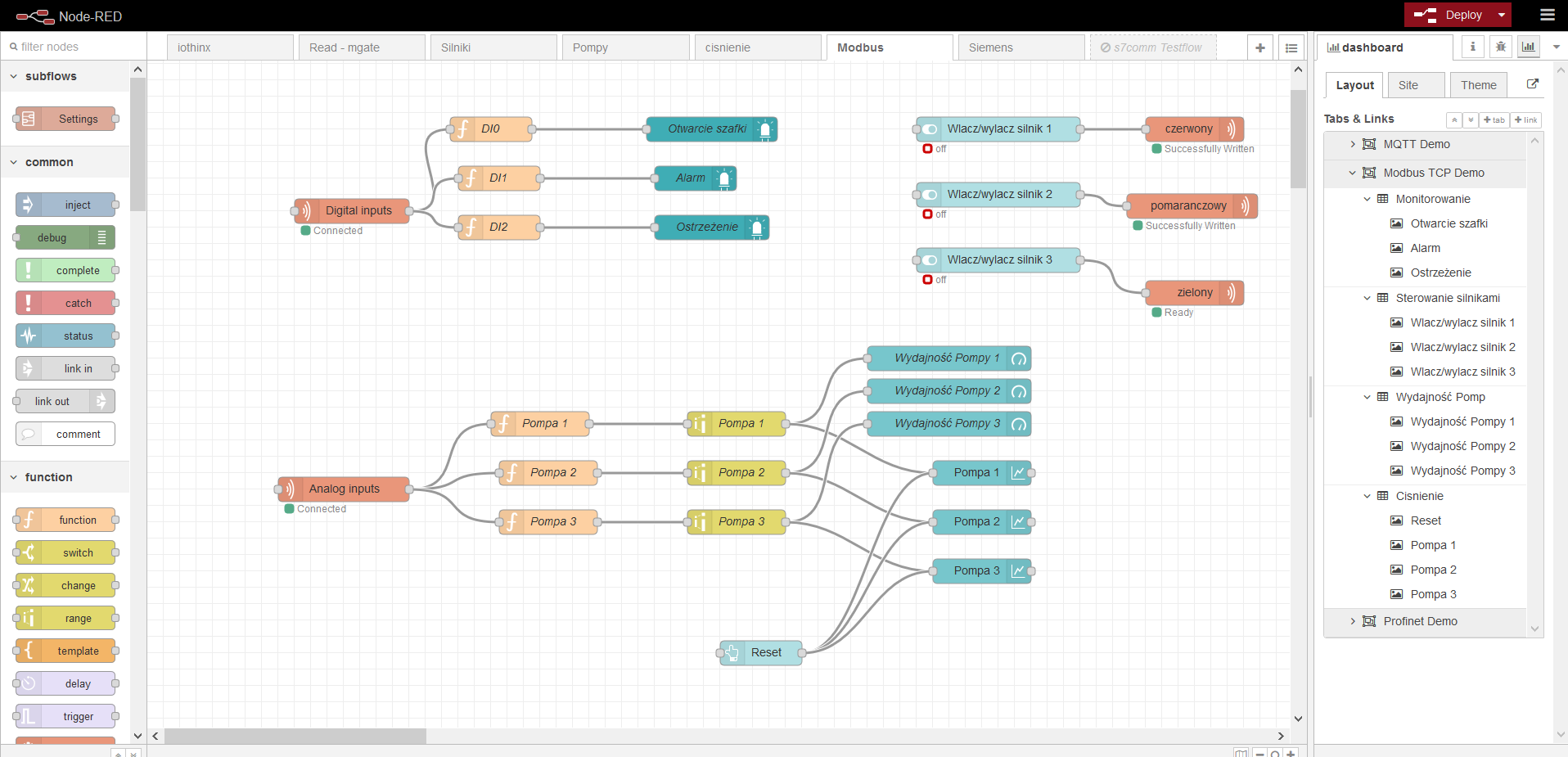This screenshot has width=1568, height=757.
Task: Open the main hamburger menu
Action: (1547, 15)
